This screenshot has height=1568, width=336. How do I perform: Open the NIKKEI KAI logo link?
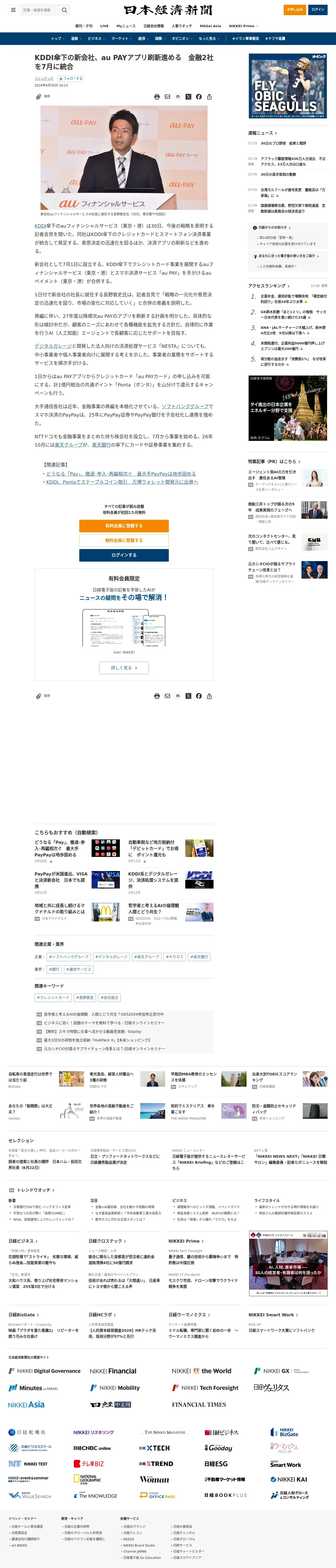288,1479
